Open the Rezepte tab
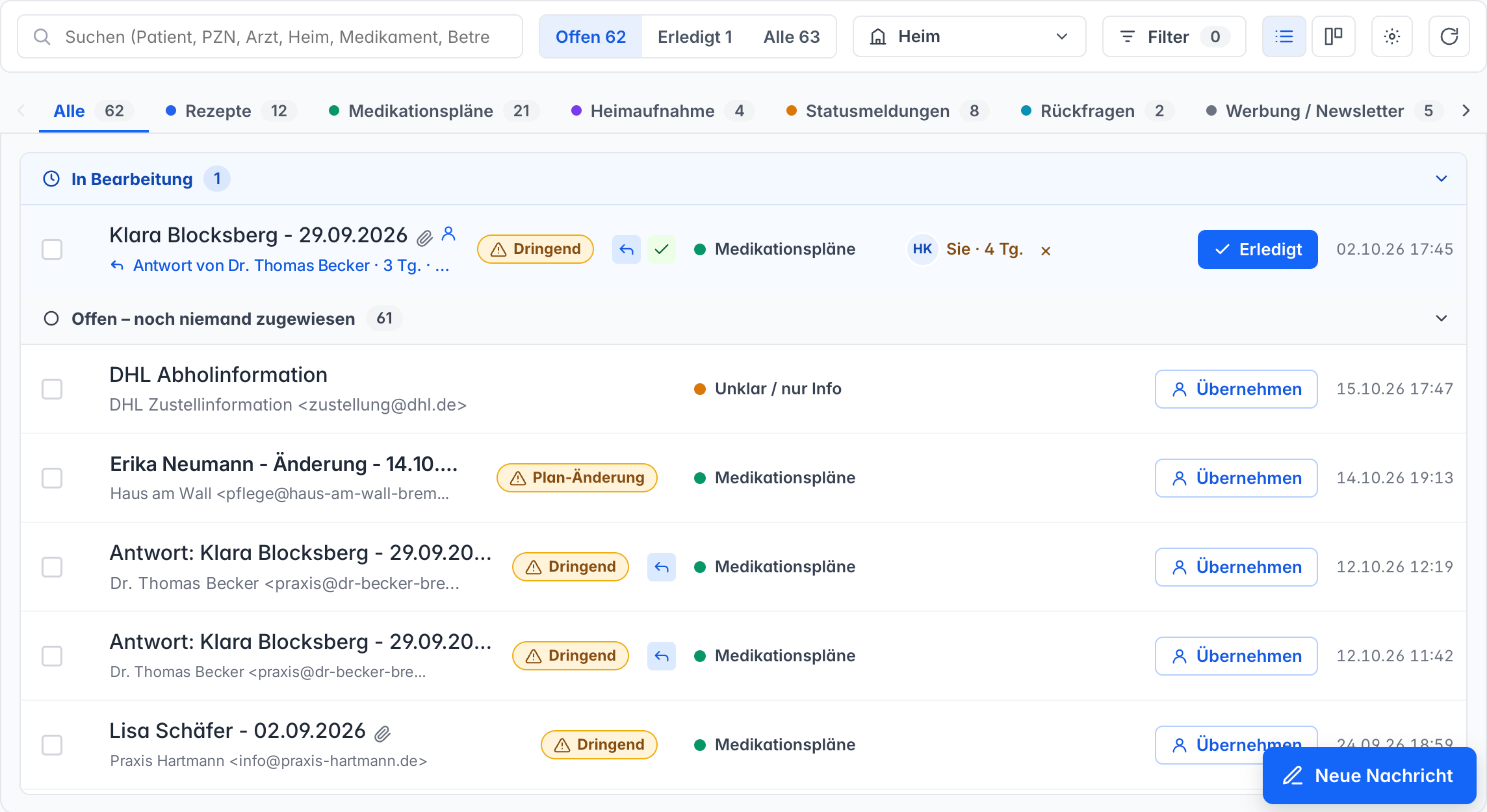Screen dimensions: 1487x812 point(231,111)
